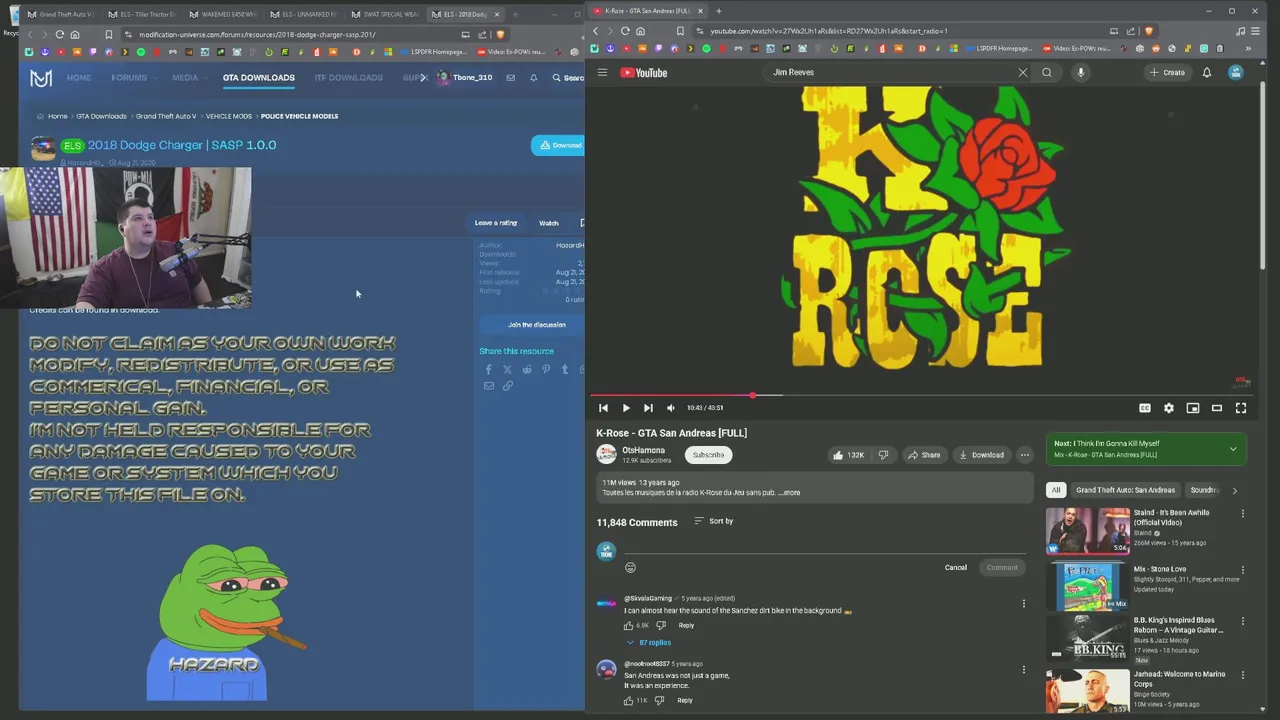1280x720 pixels.
Task: Mute the YouTube player volume
Action: (x=671, y=408)
